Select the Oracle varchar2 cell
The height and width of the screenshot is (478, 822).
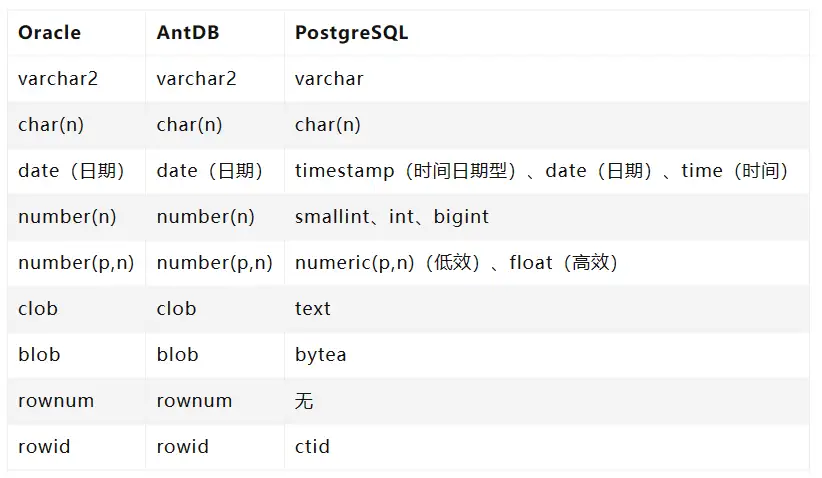[x=58, y=79]
